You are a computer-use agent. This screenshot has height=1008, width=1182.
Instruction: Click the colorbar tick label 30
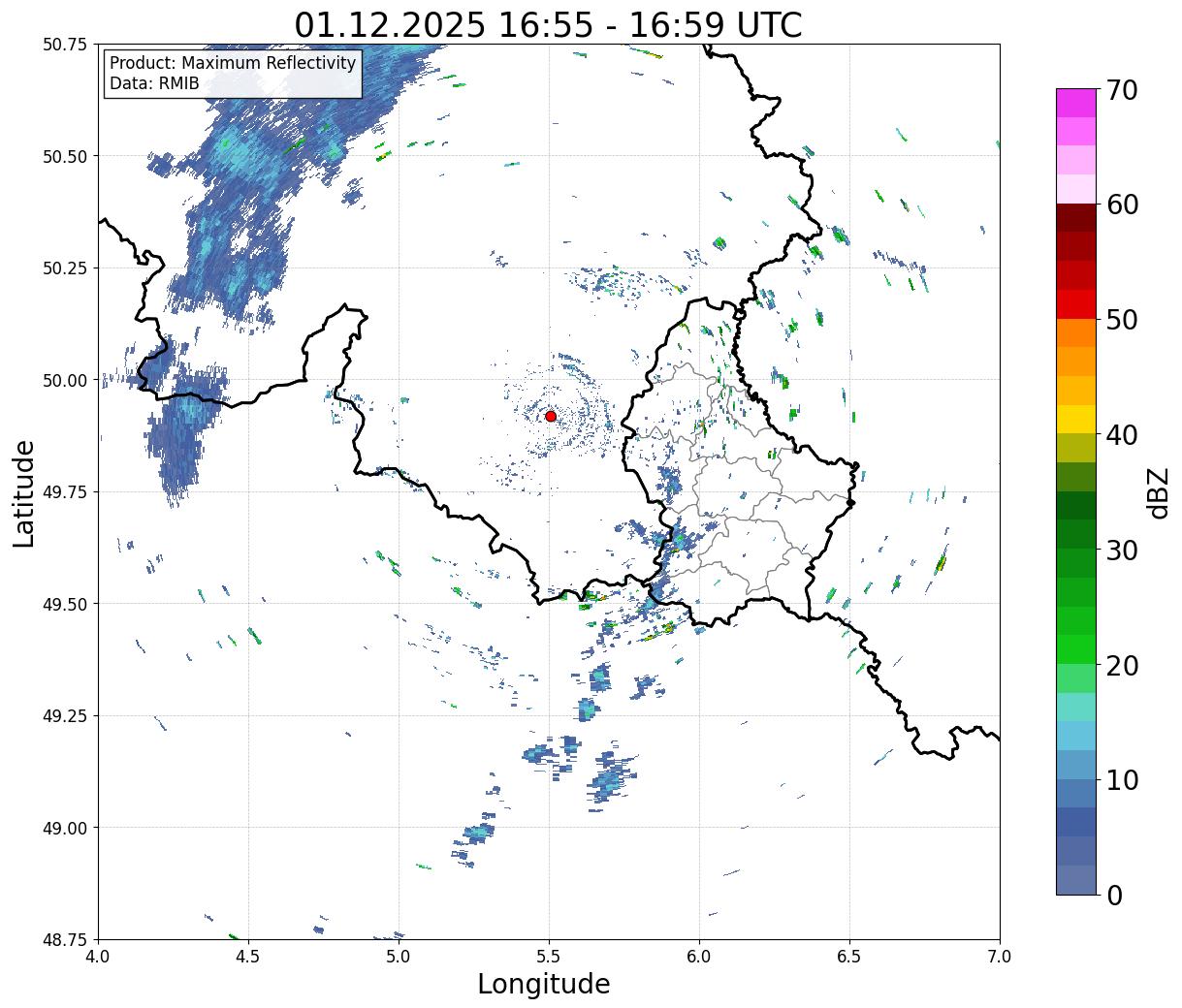point(1121,550)
